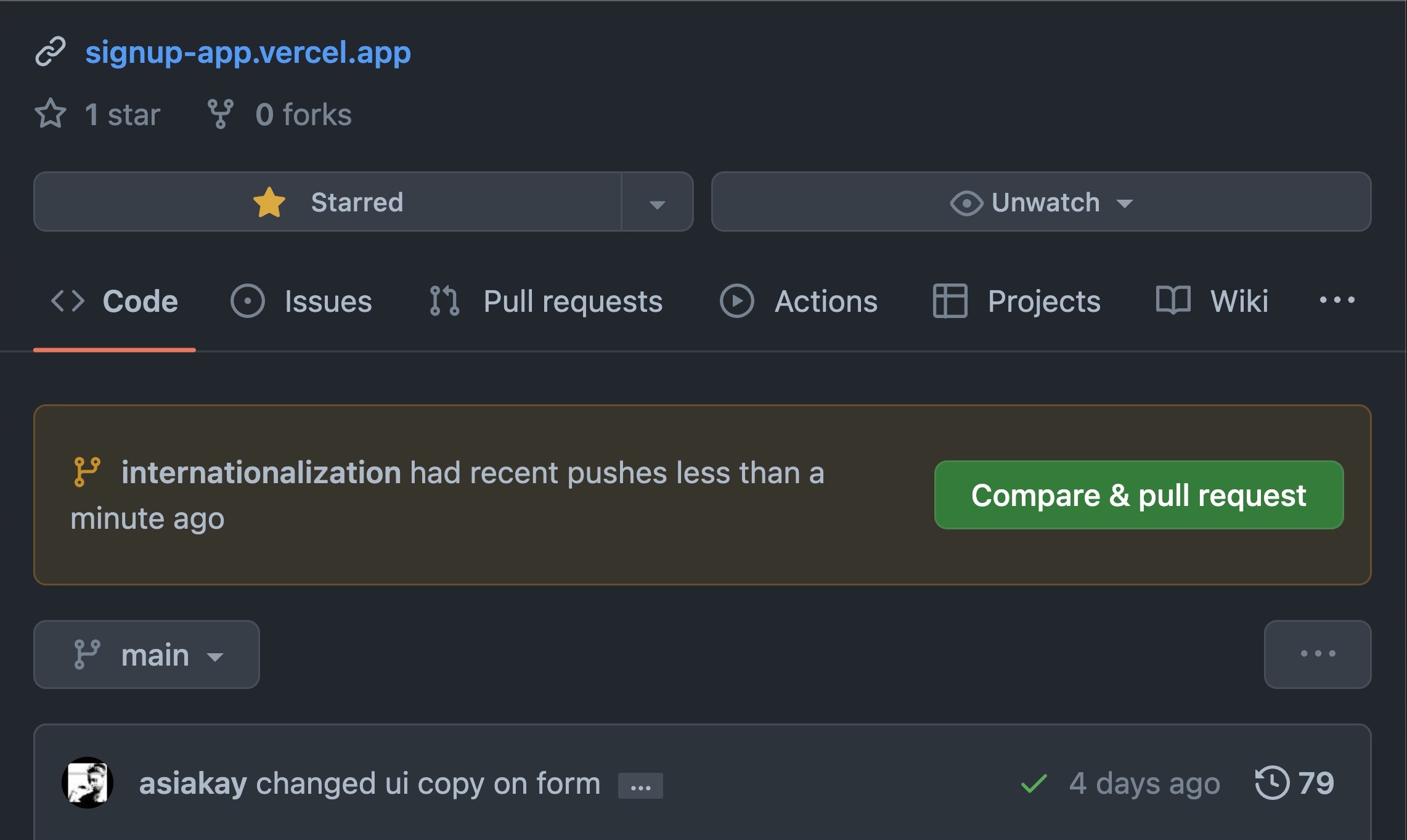1407x840 pixels.
Task: Show more repository tabs via ellipsis
Action: click(1336, 300)
